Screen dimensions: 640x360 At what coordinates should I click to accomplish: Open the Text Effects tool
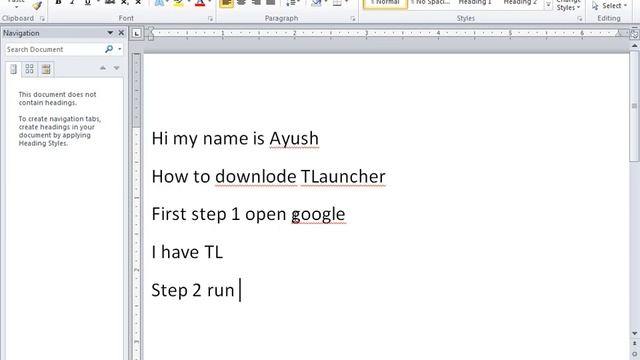click(160, 3)
